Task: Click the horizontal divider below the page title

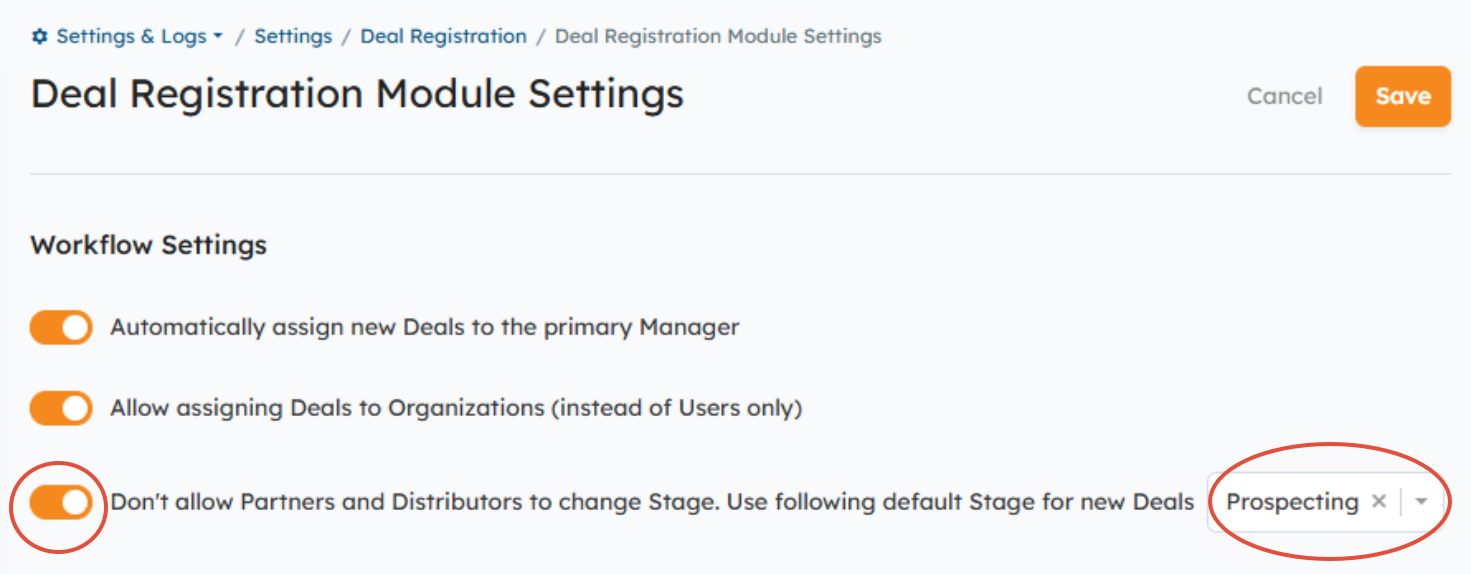Action: point(740,174)
